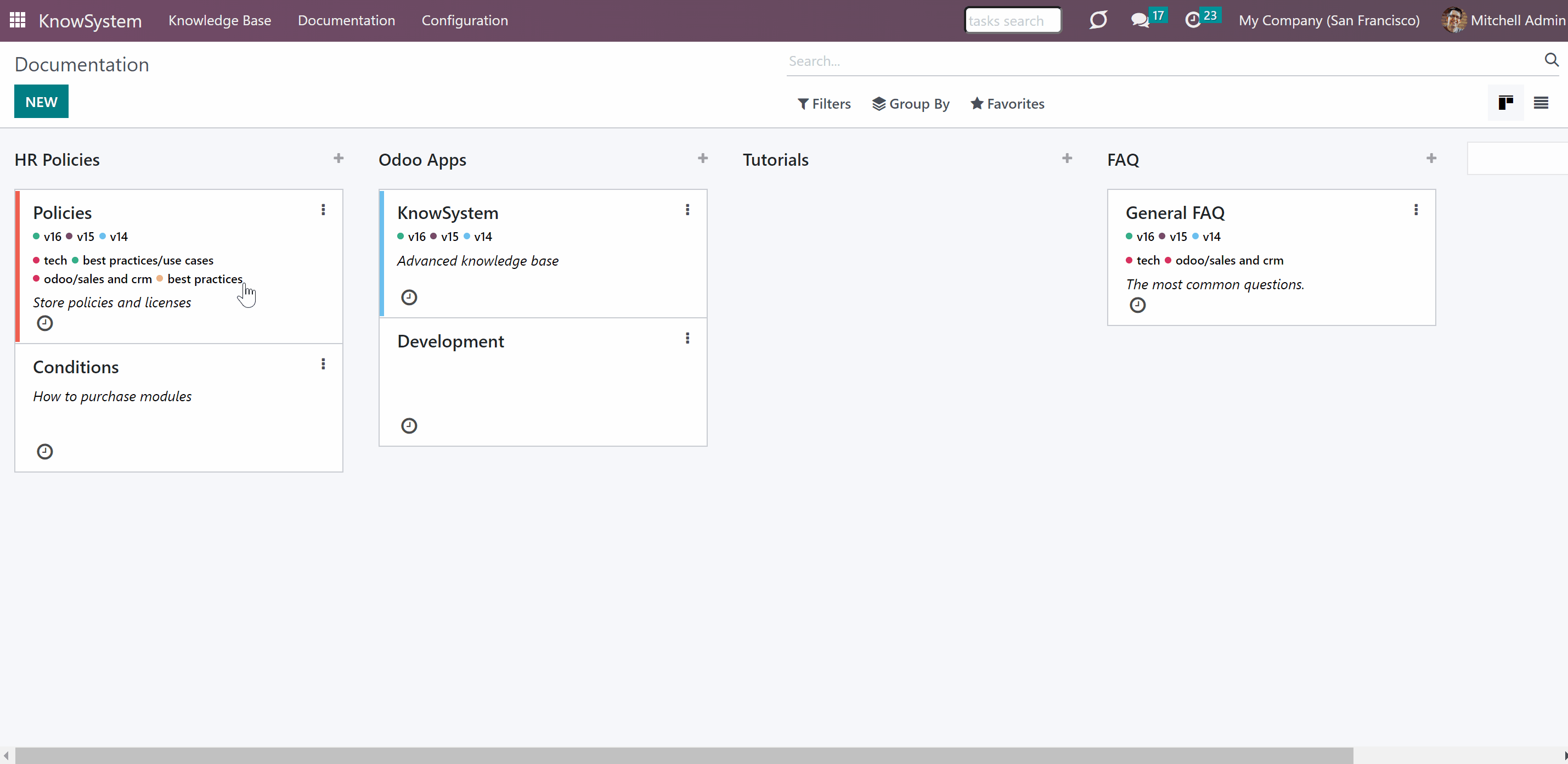The height and width of the screenshot is (764, 1568).
Task: Click the activity clock on General FAQ card
Action: 1138,306
